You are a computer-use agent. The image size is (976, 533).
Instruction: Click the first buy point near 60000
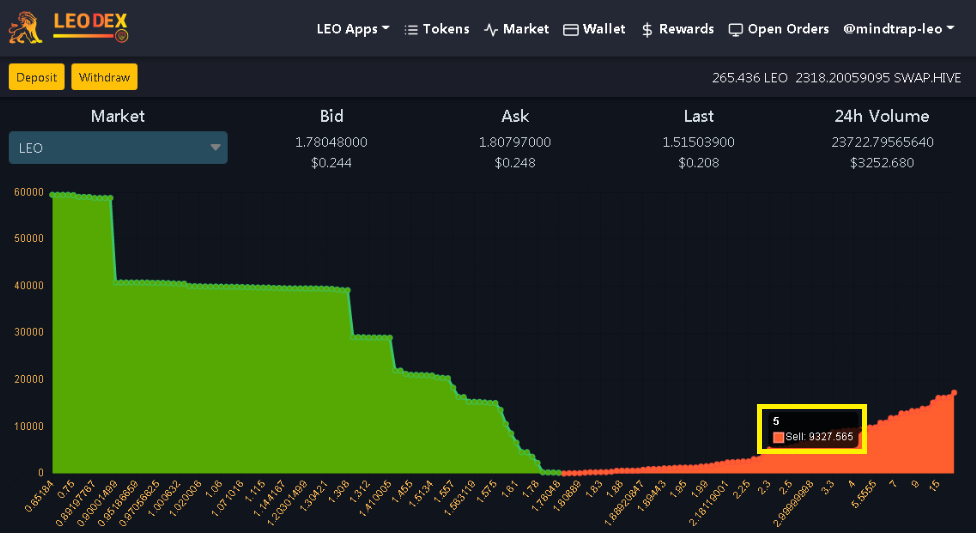(53, 195)
